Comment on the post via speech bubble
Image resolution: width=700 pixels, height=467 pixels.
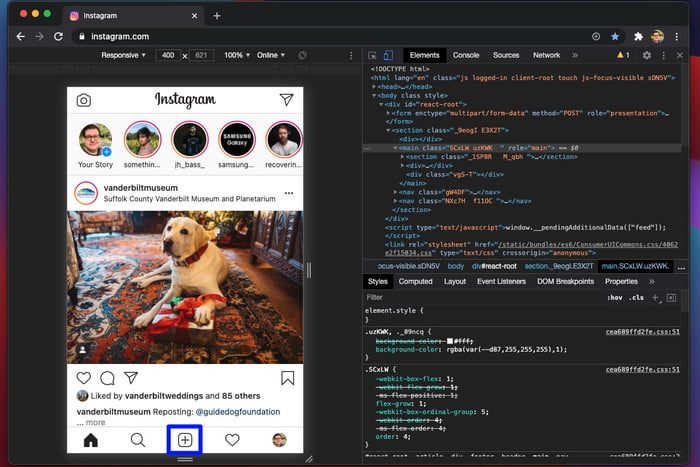point(107,378)
